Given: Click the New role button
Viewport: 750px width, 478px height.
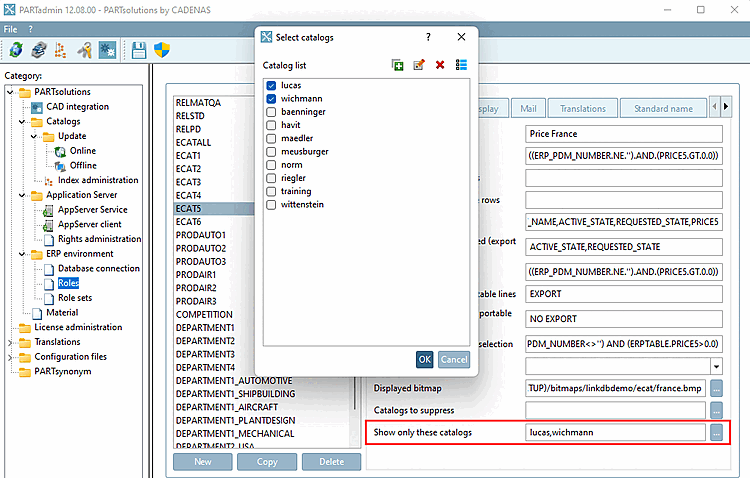Looking at the screenshot, I should click(203, 462).
